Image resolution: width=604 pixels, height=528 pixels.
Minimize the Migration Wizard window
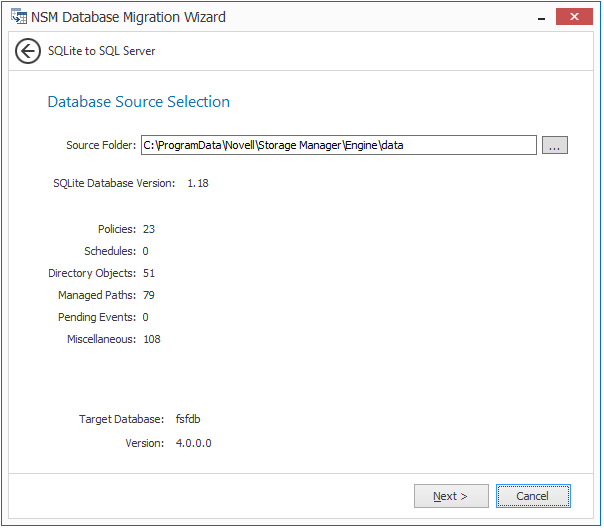click(542, 18)
